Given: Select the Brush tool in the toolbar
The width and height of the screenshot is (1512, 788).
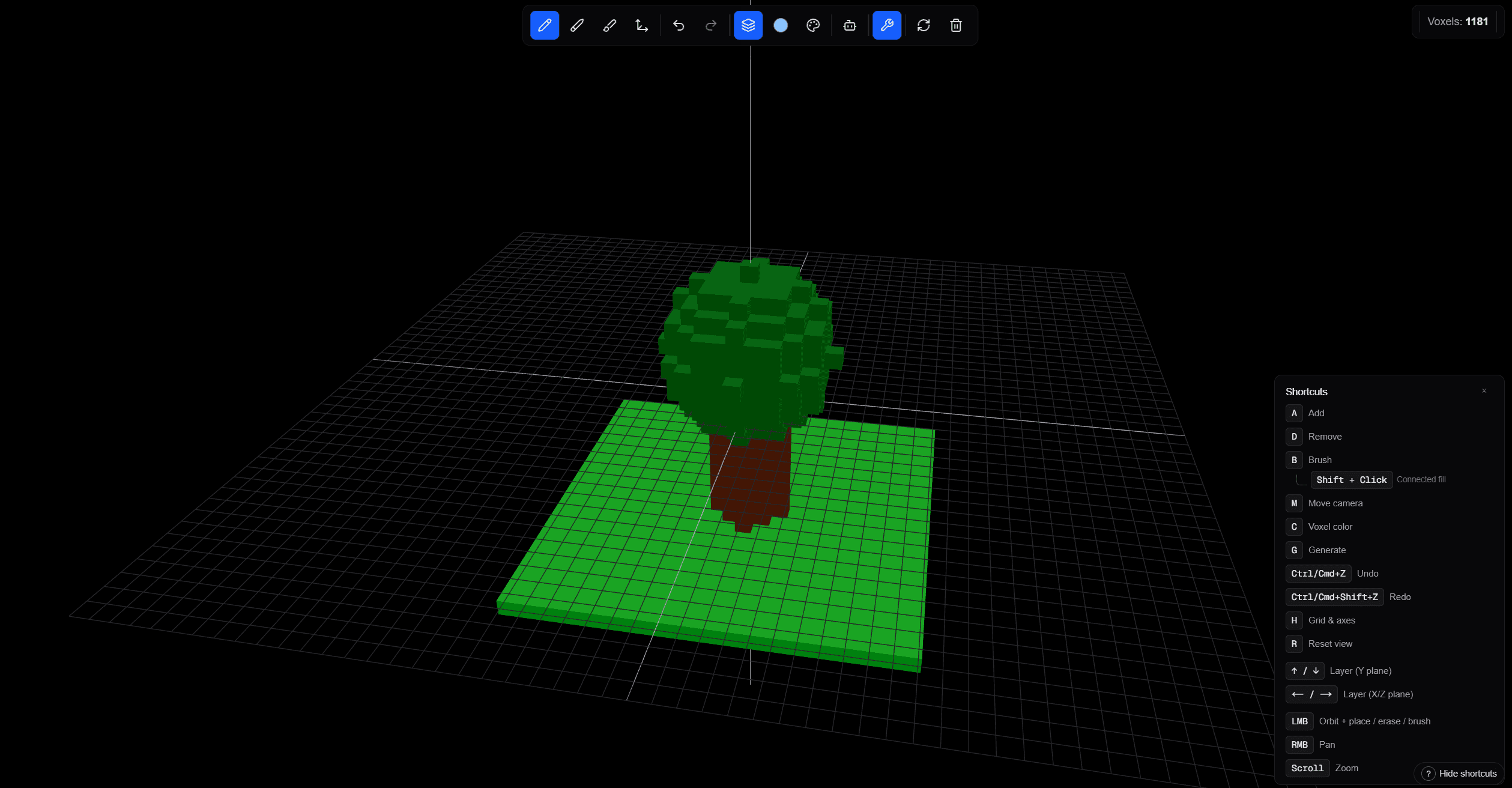Looking at the screenshot, I should click(609, 25).
